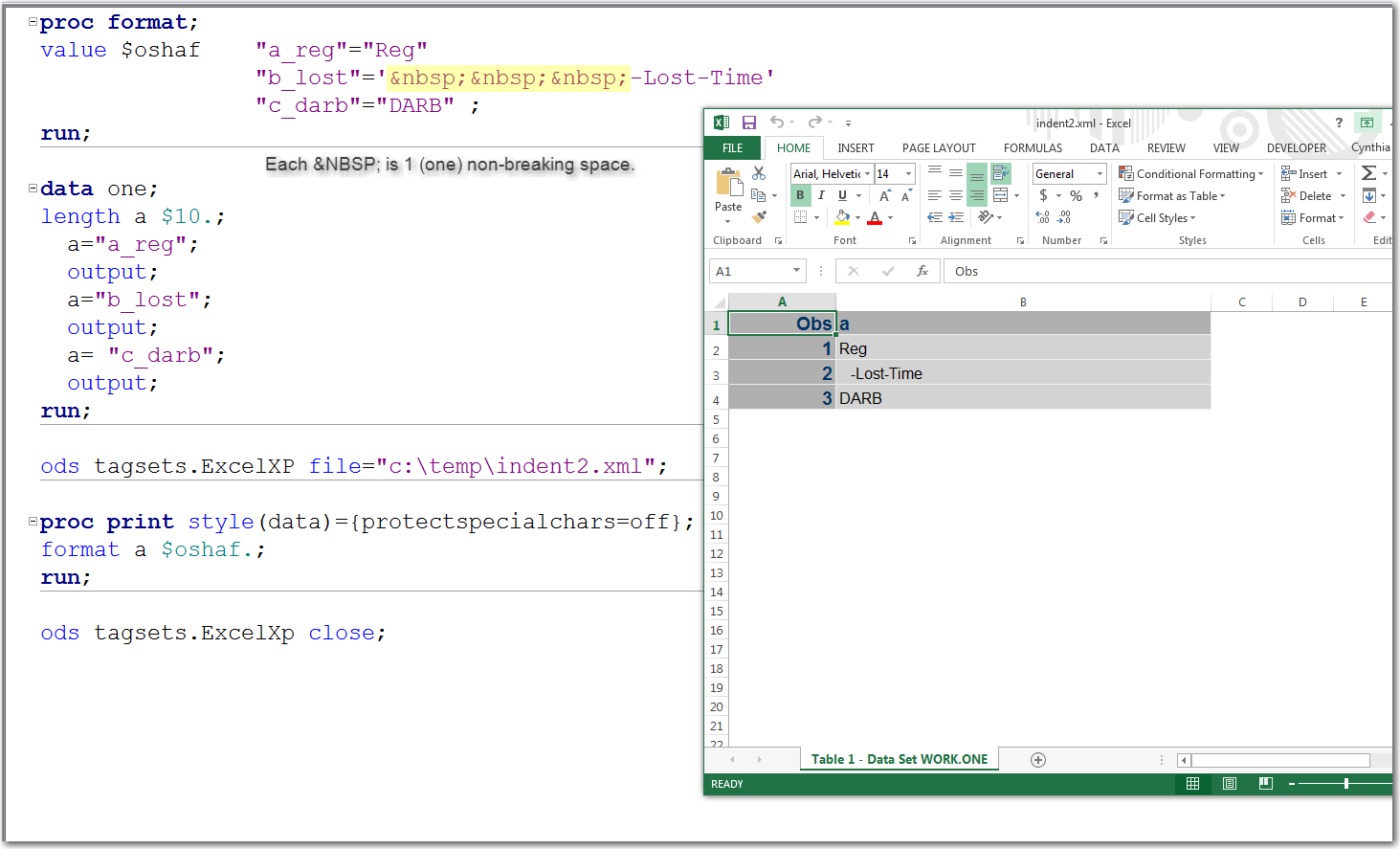
Task: Switch to Page Layout view on status bar
Action: [1229, 783]
